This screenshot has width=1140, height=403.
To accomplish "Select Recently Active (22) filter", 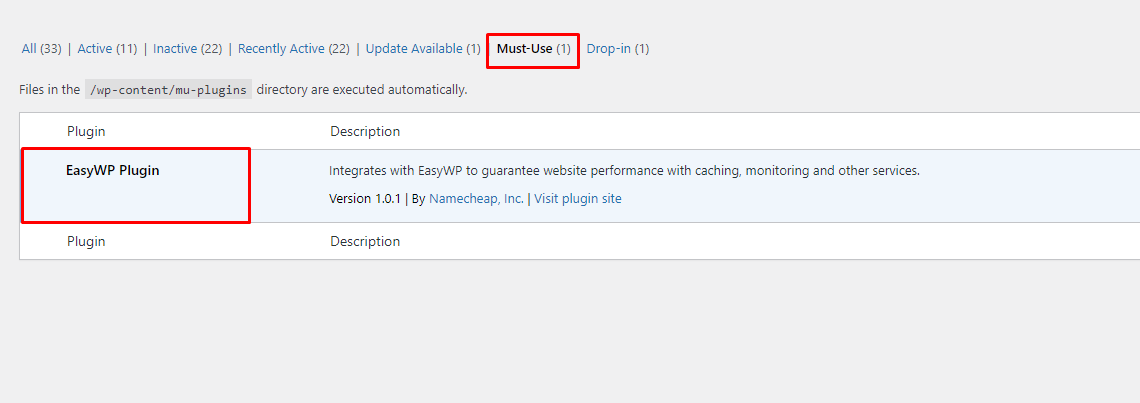I will (x=294, y=49).
